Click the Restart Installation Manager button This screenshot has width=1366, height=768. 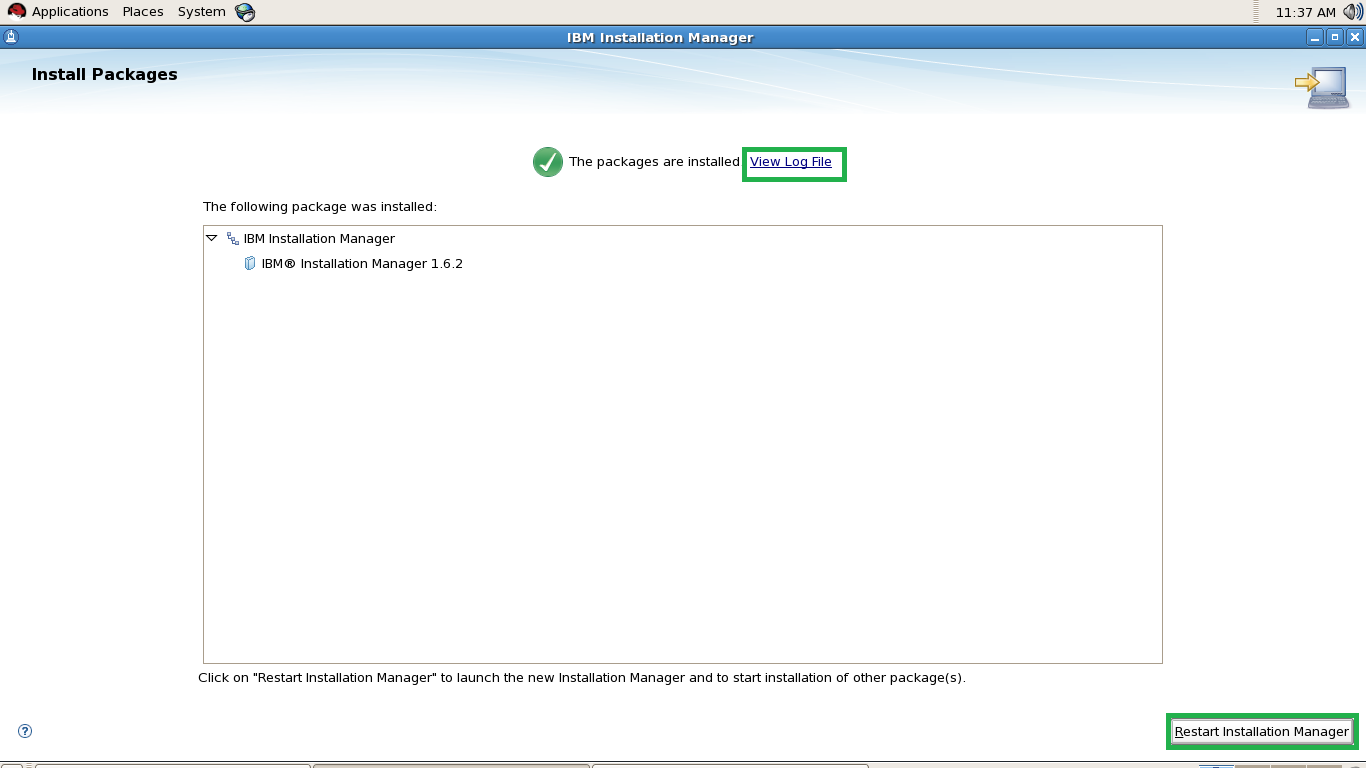pos(1262,731)
